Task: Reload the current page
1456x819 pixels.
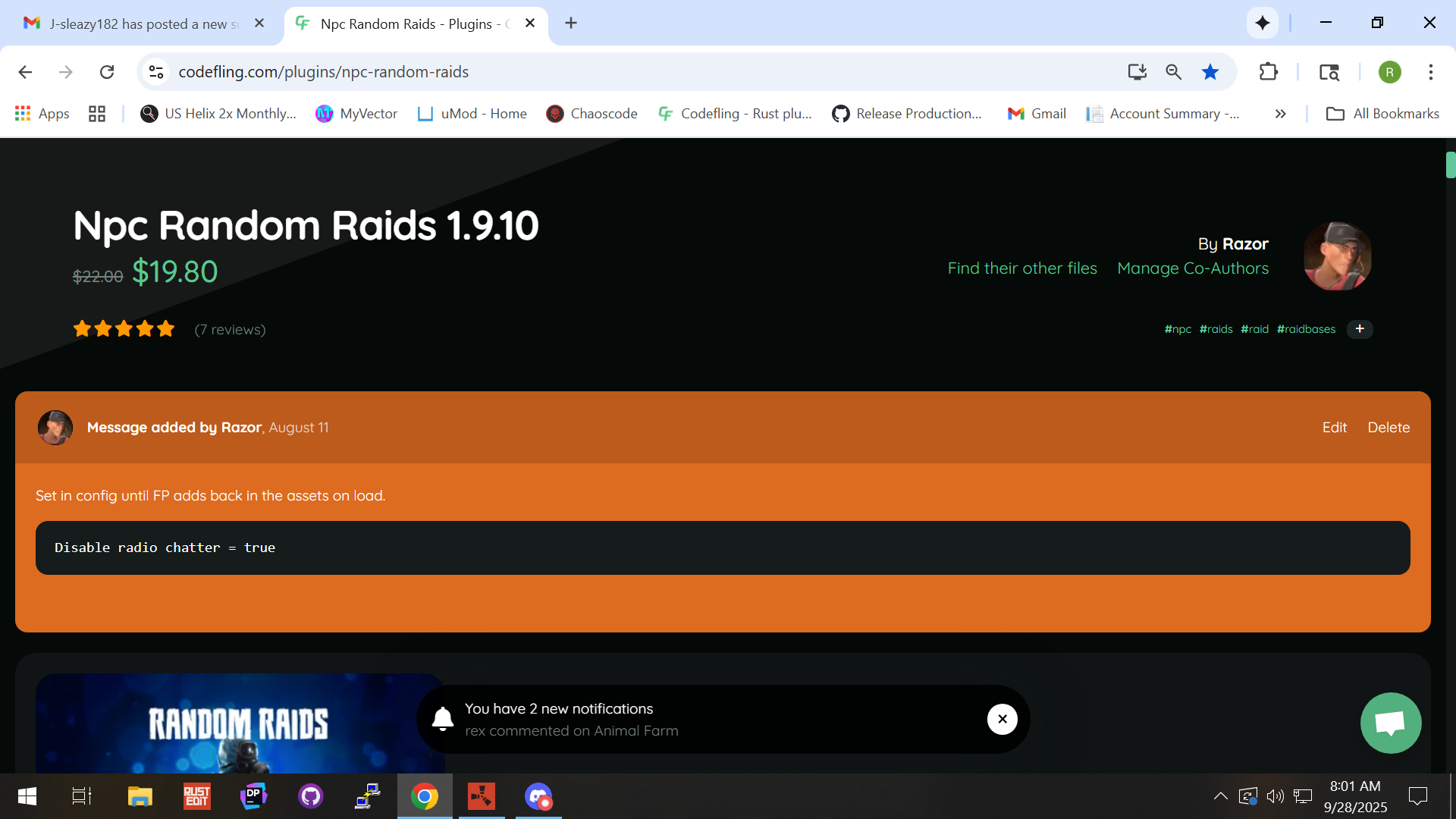Action: 107,72
